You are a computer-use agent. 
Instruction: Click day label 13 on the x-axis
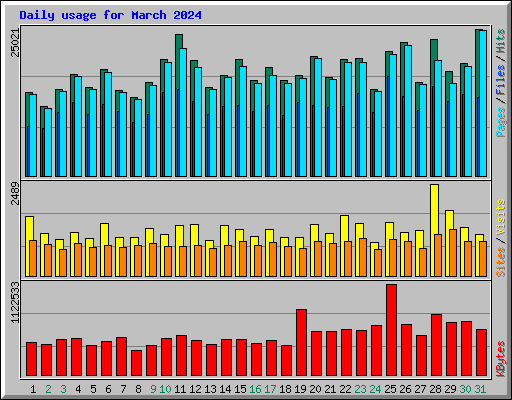point(210,389)
